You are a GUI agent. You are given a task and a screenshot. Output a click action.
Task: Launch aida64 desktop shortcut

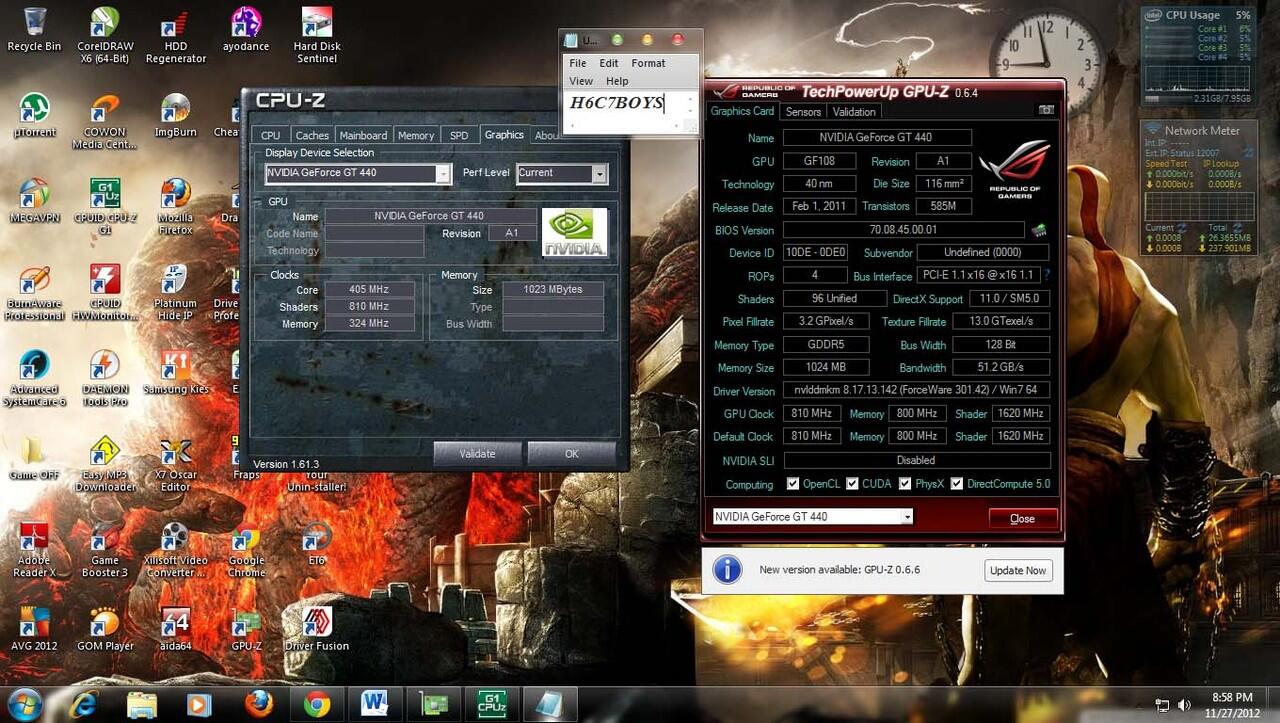[175, 630]
